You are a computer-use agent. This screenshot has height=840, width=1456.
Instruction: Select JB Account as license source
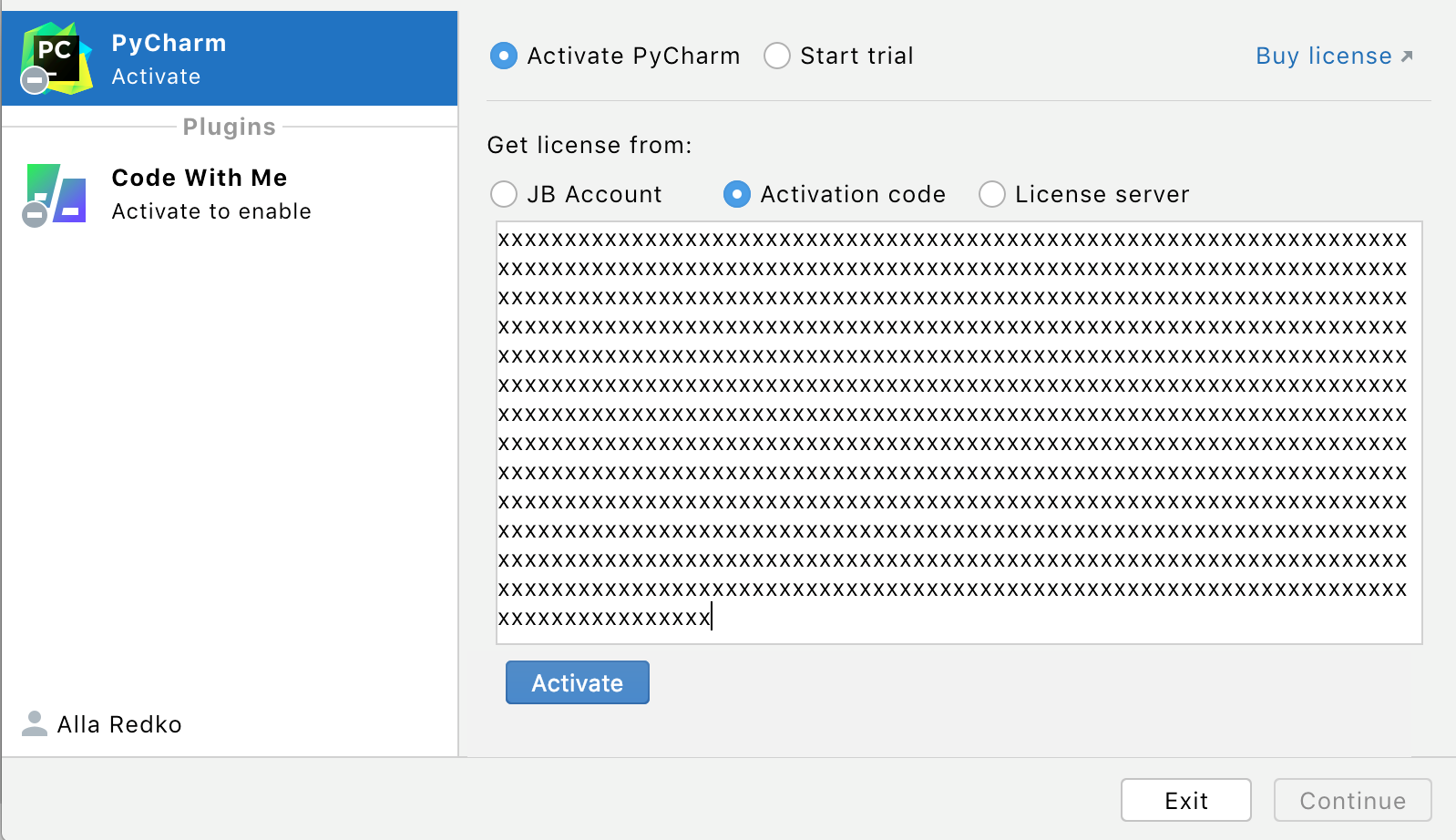pyautogui.click(x=504, y=194)
